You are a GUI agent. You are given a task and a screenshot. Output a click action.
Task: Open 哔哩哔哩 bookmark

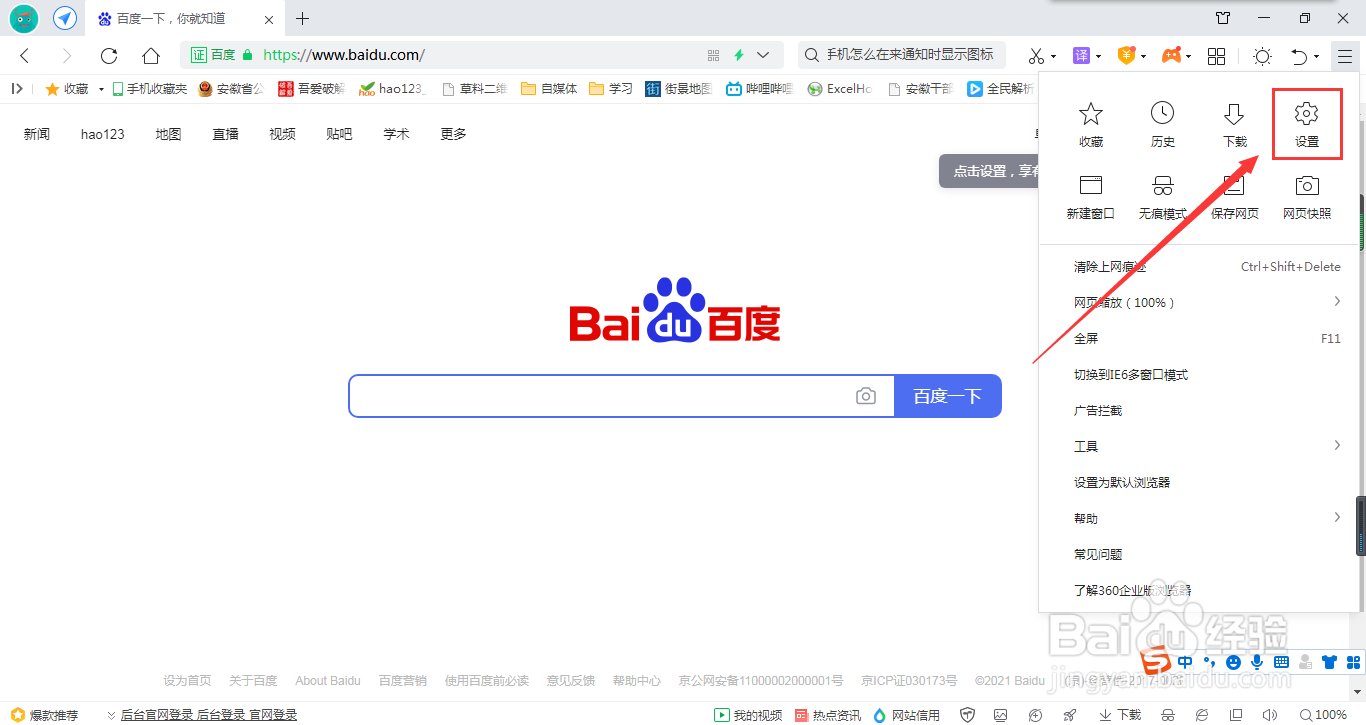pos(759,89)
